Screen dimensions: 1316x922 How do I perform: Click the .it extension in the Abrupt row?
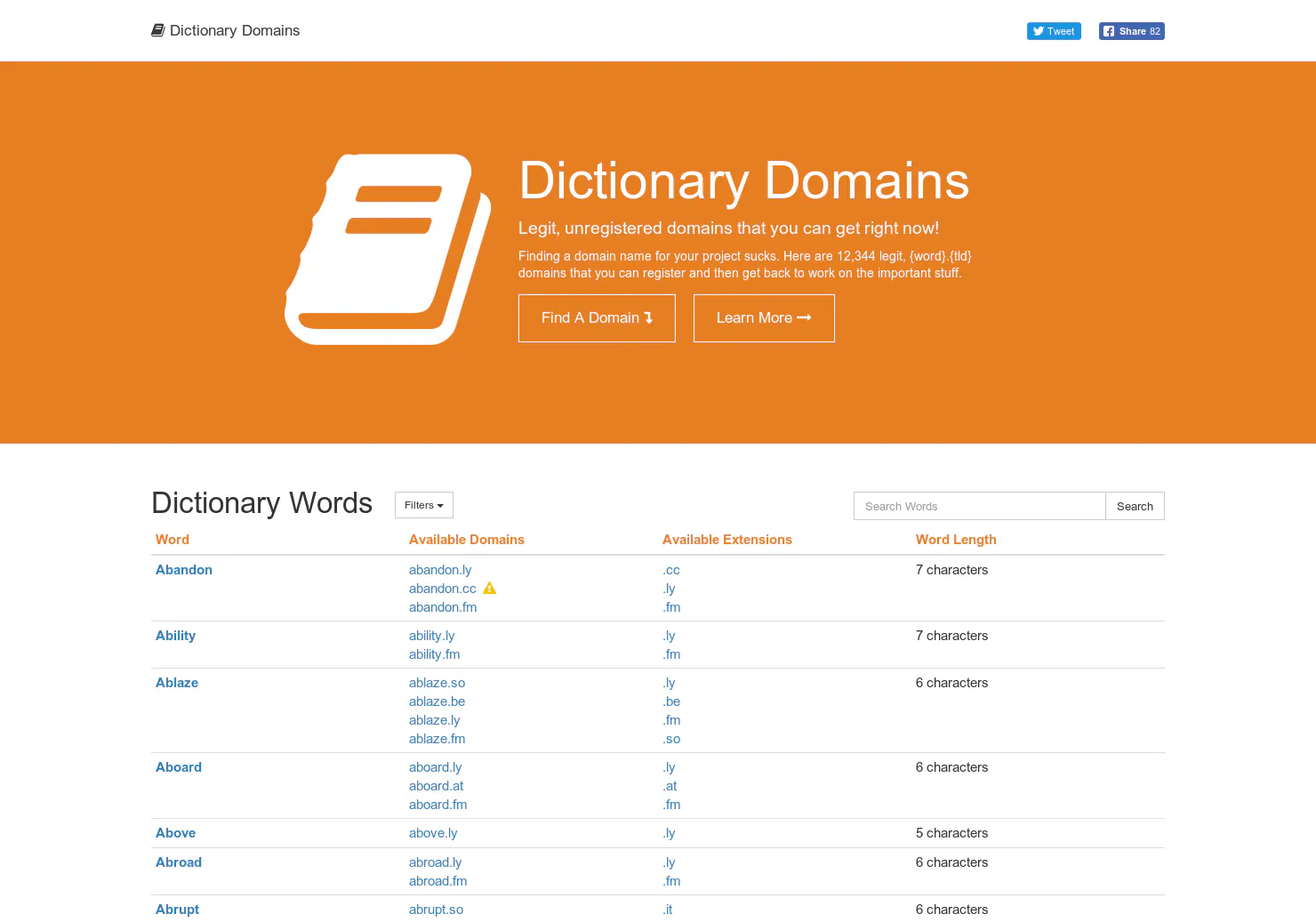[x=668, y=910]
